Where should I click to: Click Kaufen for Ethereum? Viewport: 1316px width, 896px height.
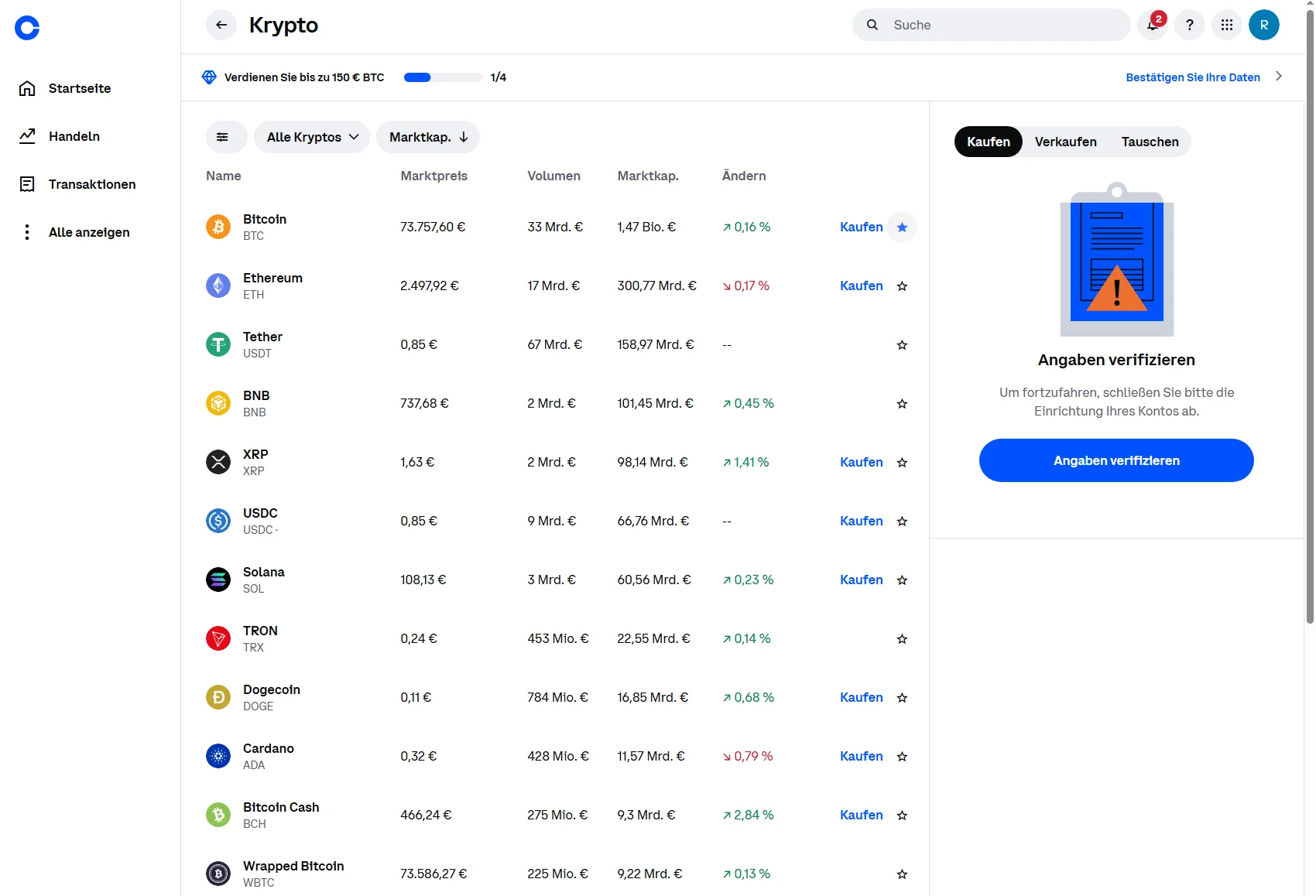coord(862,286)
